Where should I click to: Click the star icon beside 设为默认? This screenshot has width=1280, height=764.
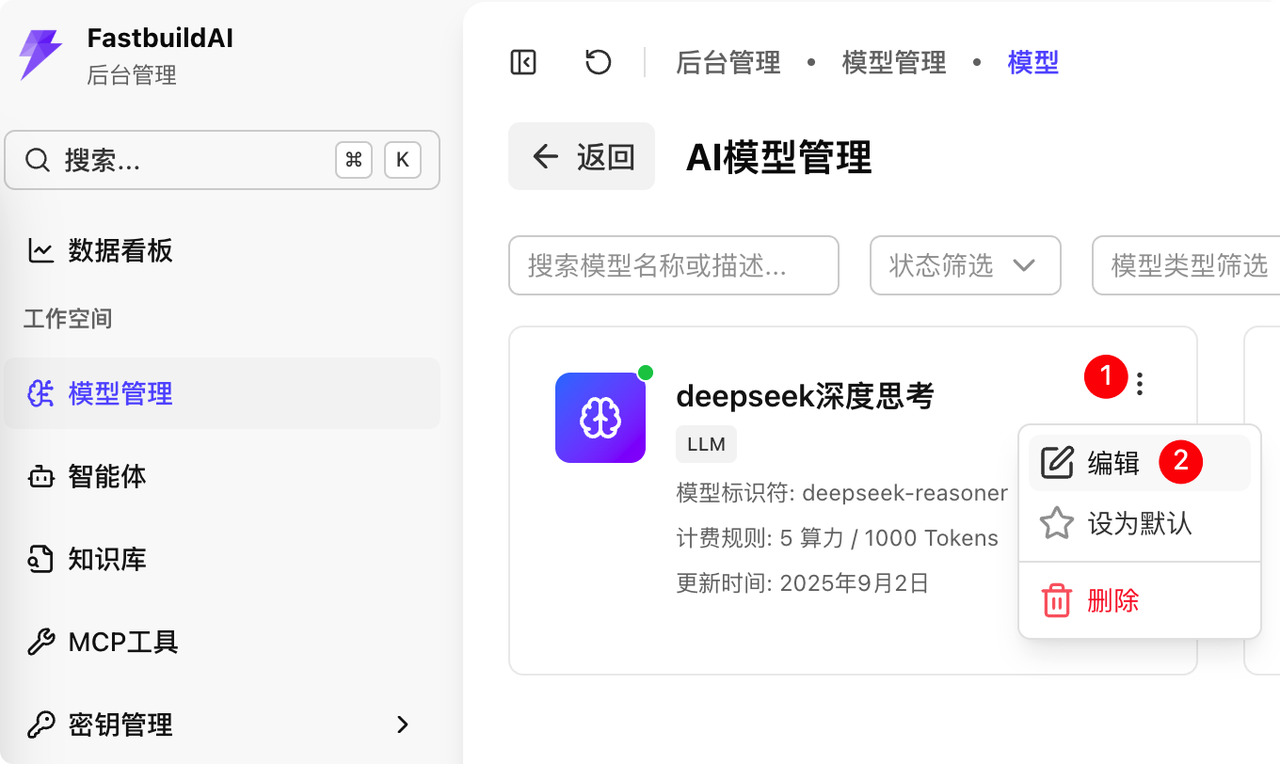click(x=1055, y=522)
